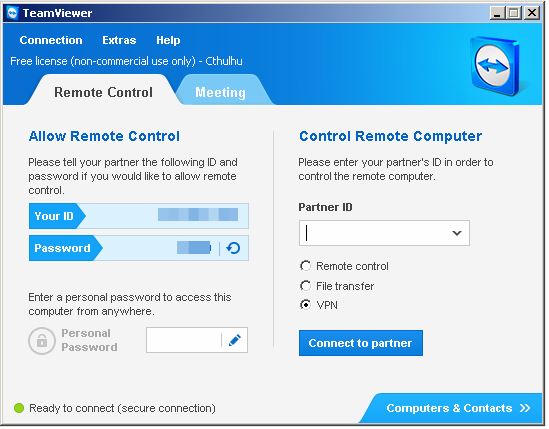Click the Control Remote Computer heading
This screenshot has width=549, height=429.
click(x=391, y=136)
